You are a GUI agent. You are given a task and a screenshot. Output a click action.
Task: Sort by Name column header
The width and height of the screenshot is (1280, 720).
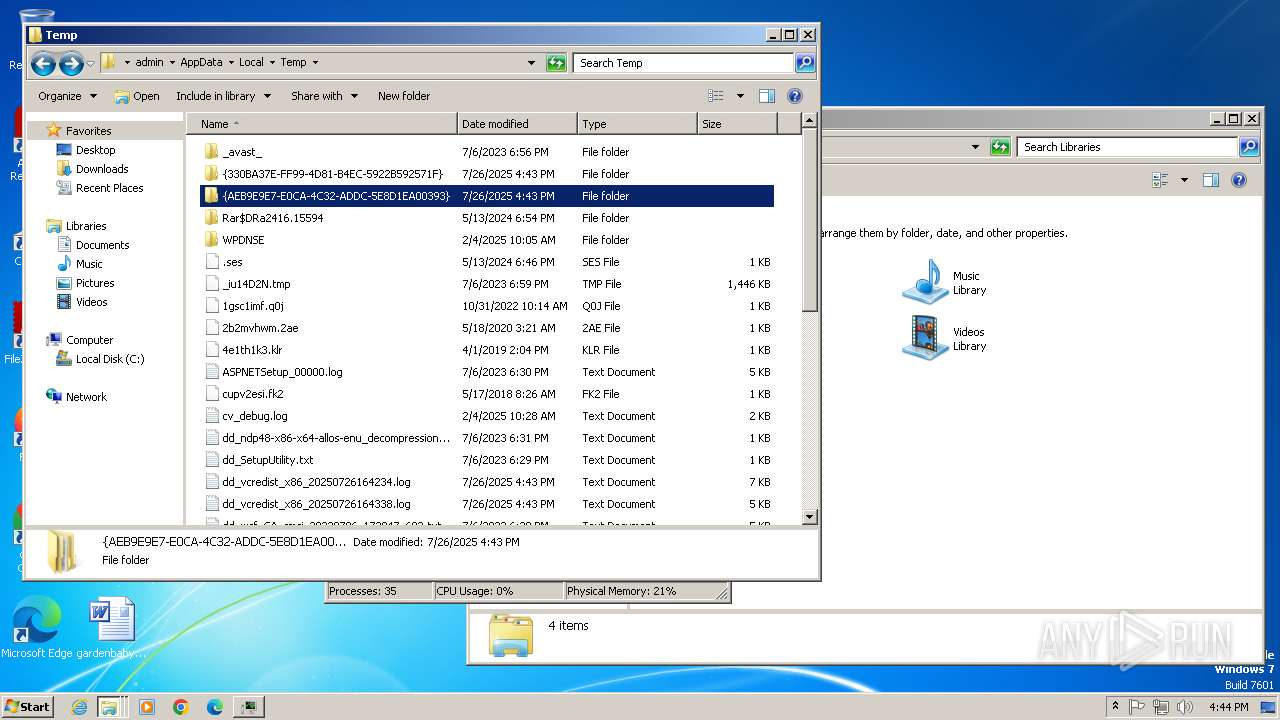pos(322,124)
